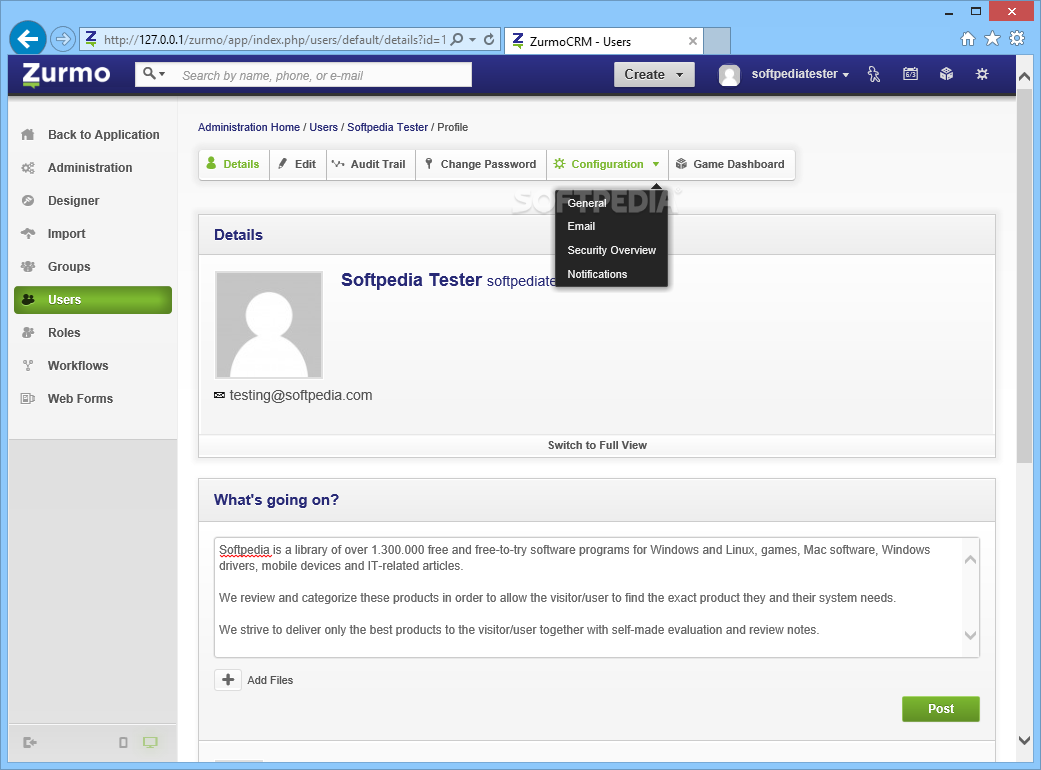1041x770 pixels.
Task: Click page scrollbar down arrow
Action: 1024,740
